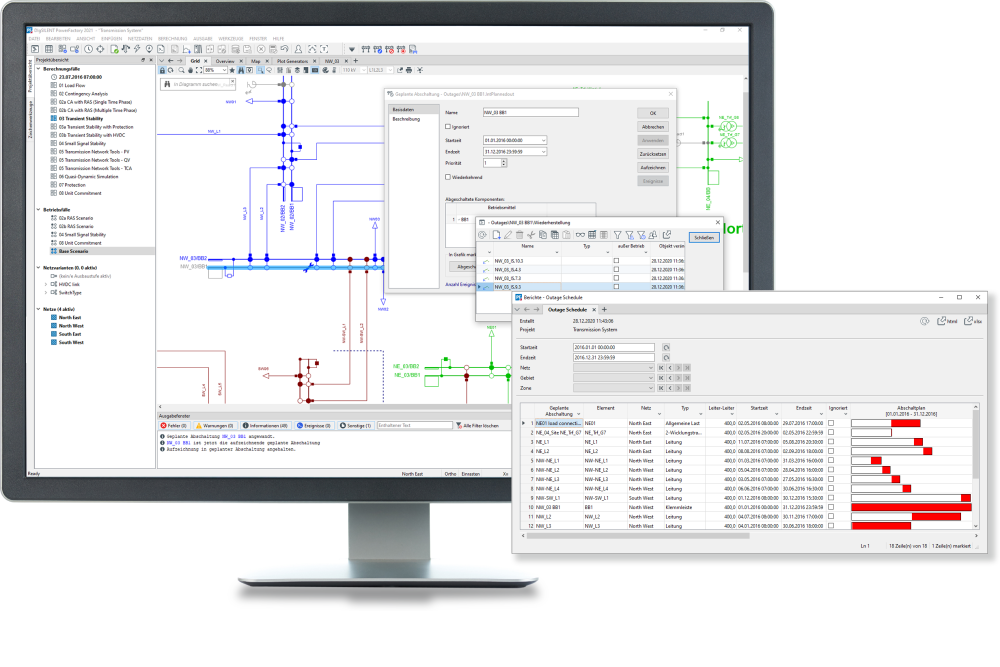Click the scissors cut icon in Wiederherstellung toolbar
This screenshot has width=1000, height=667.
[x=531, y=235]
